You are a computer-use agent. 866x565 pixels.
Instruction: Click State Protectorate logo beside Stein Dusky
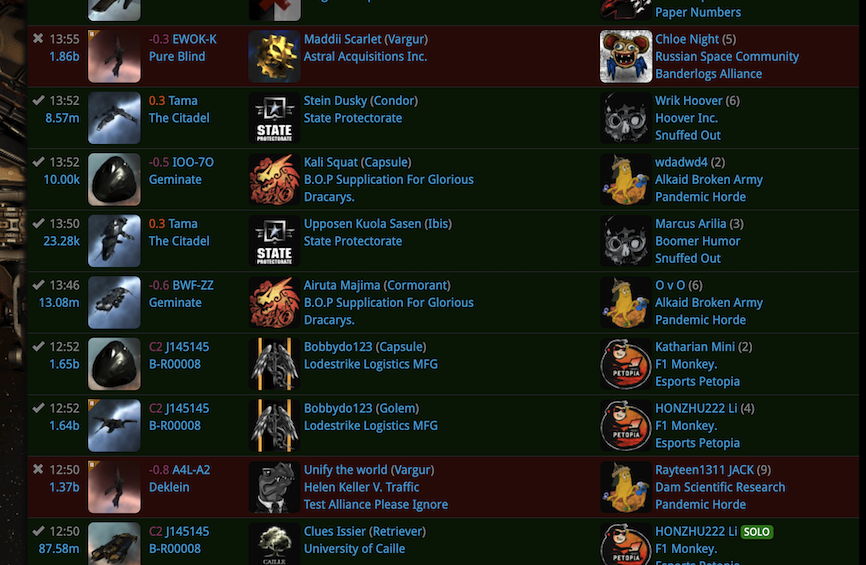tap(274, 118)
